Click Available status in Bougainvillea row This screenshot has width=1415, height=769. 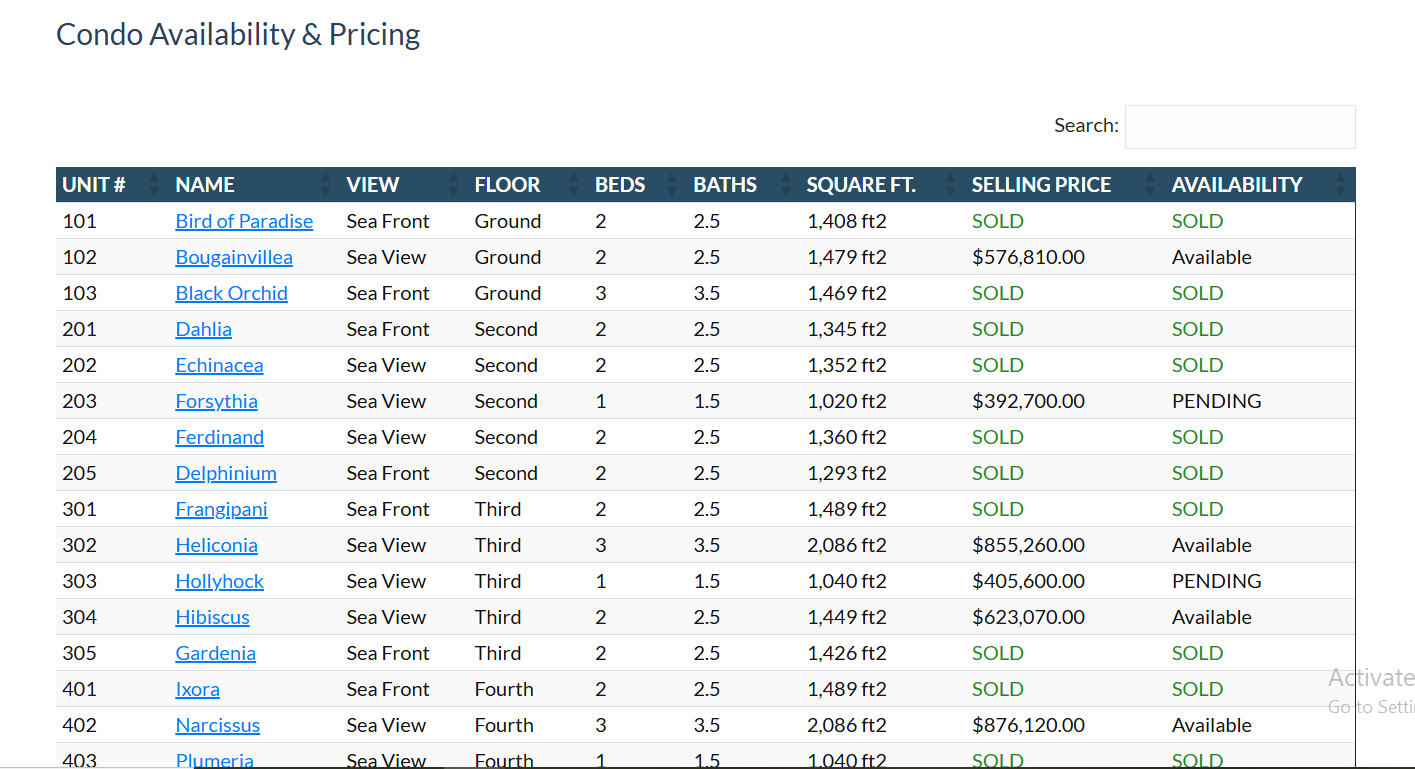tap(1211, 257)
